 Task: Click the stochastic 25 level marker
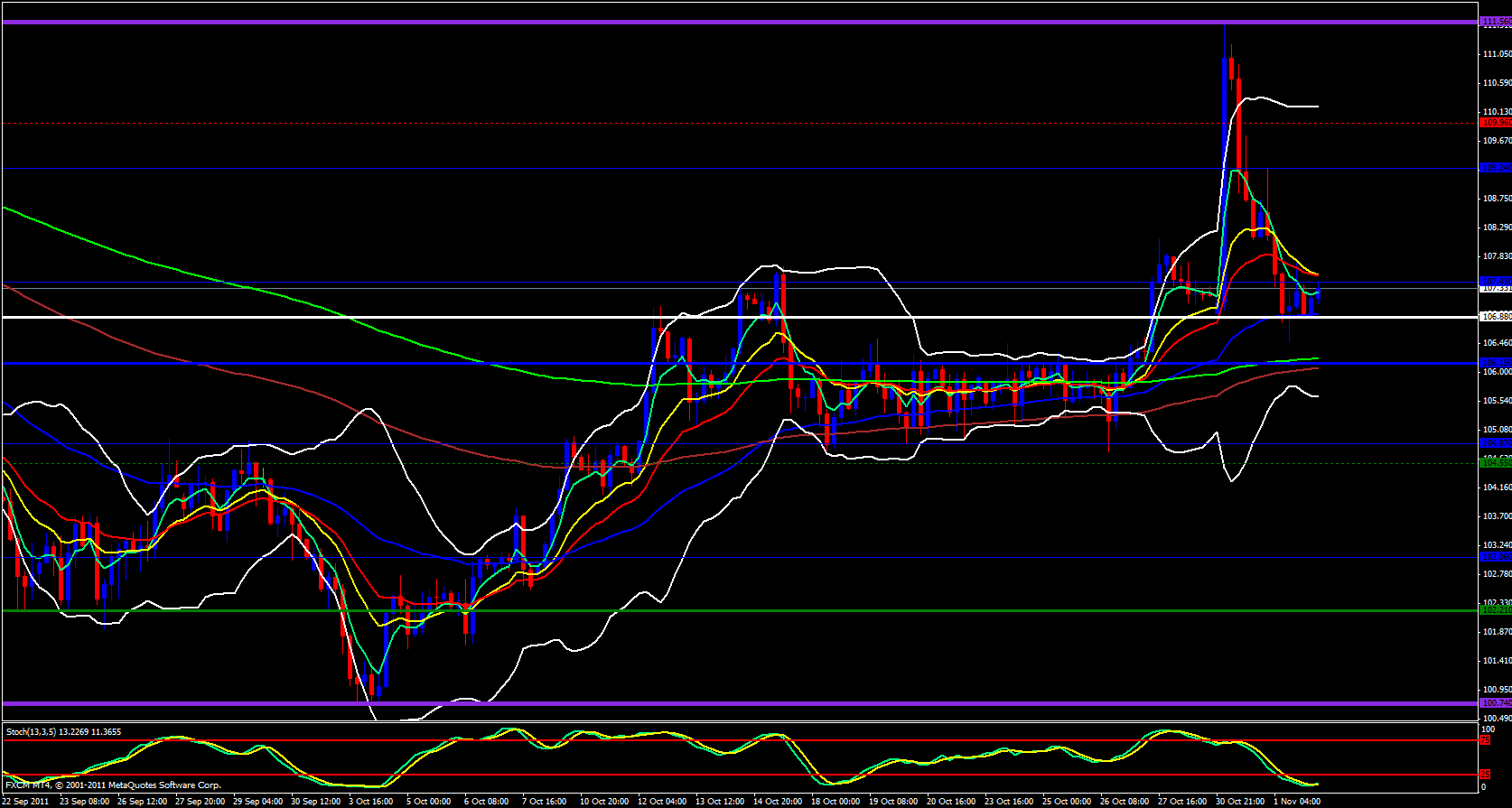click(1484, 775)
